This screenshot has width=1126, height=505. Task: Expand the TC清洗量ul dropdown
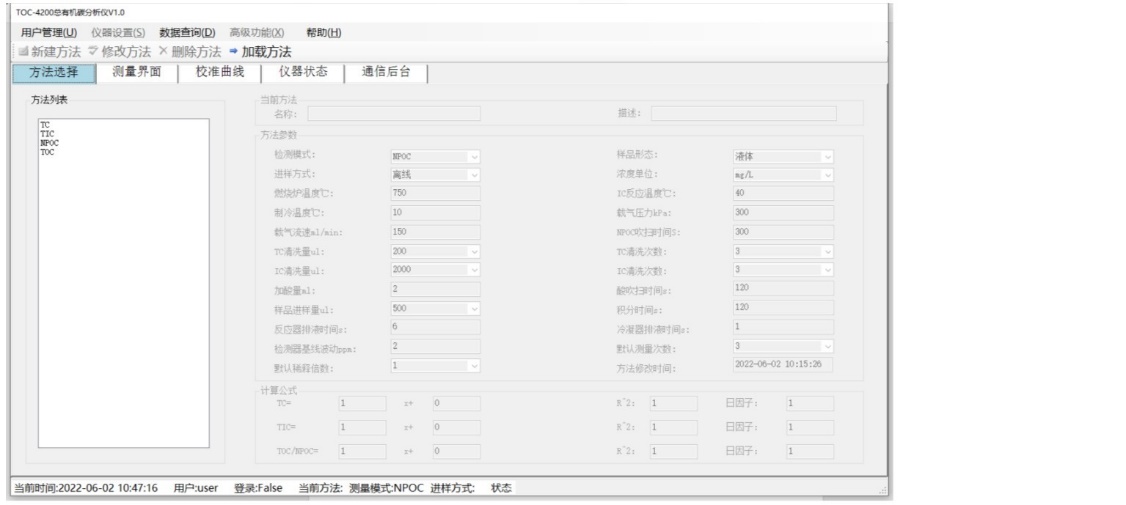[474, 251]
